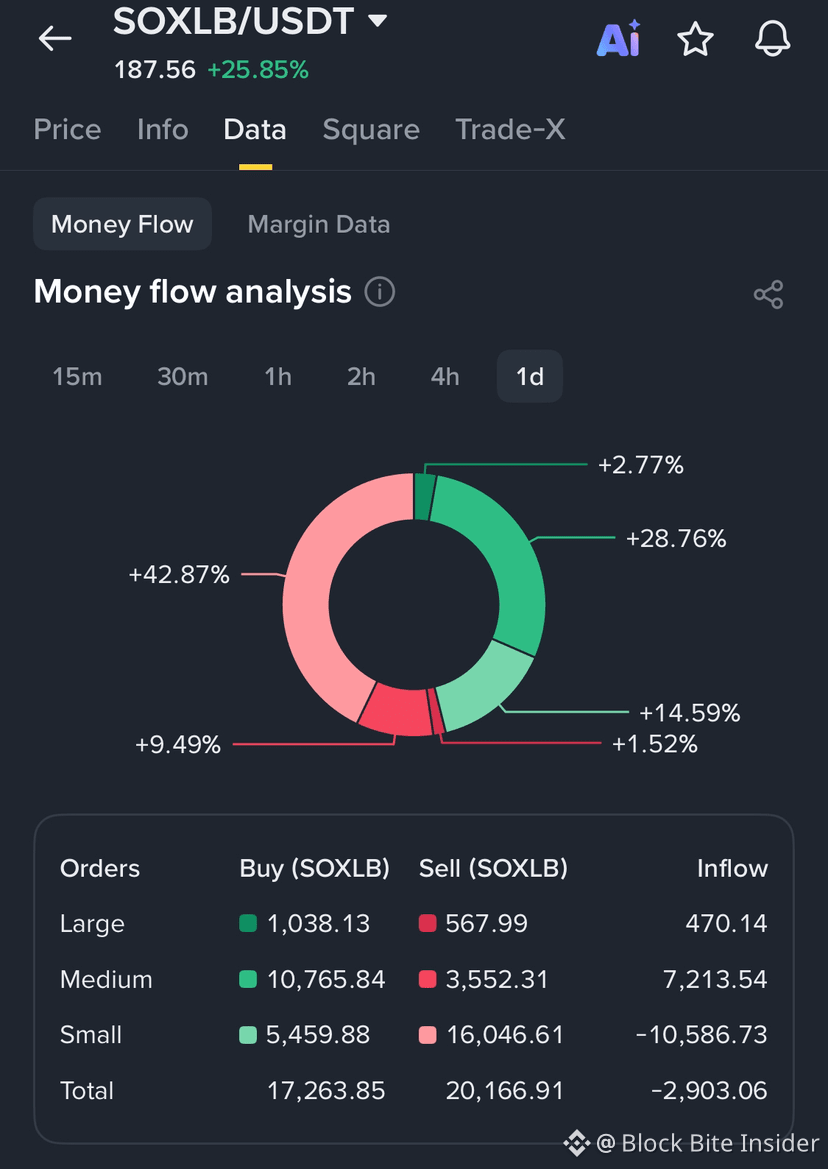Select the 4h timeframe
The width and height of the screenshot is (828, 1169).
445,376
